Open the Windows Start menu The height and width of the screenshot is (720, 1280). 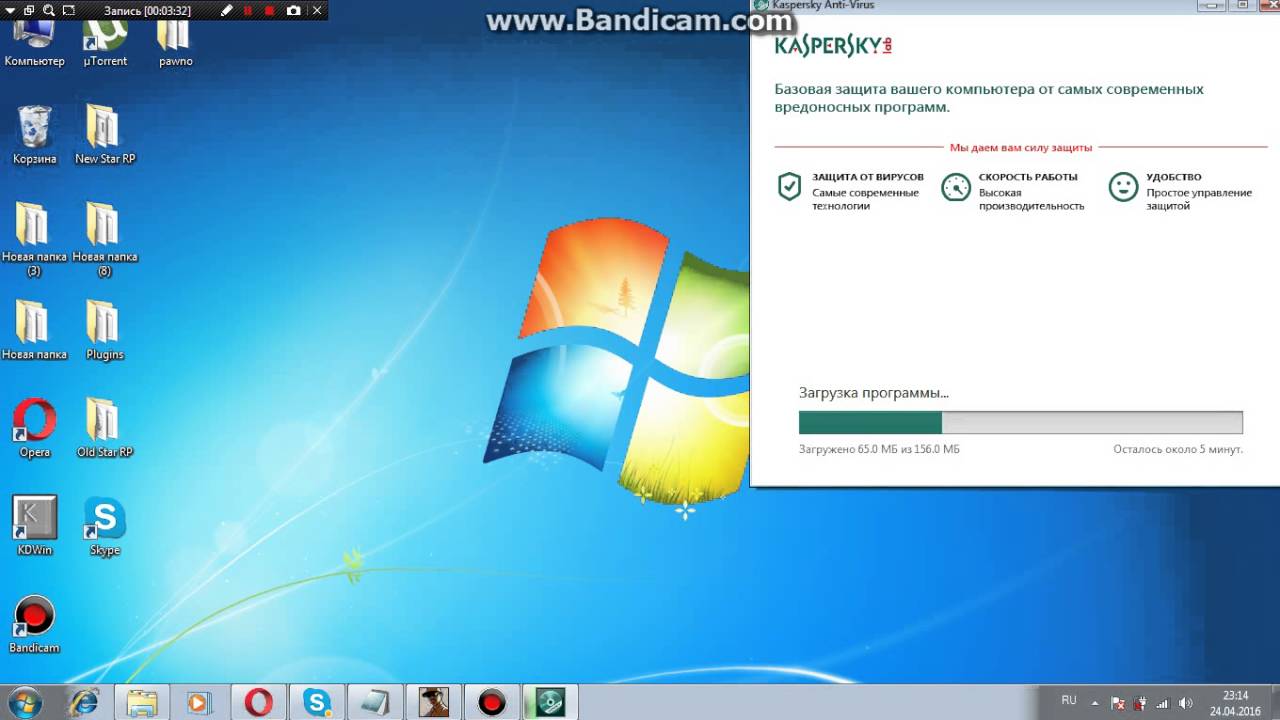pyautogui.click(x=23, y=702)
